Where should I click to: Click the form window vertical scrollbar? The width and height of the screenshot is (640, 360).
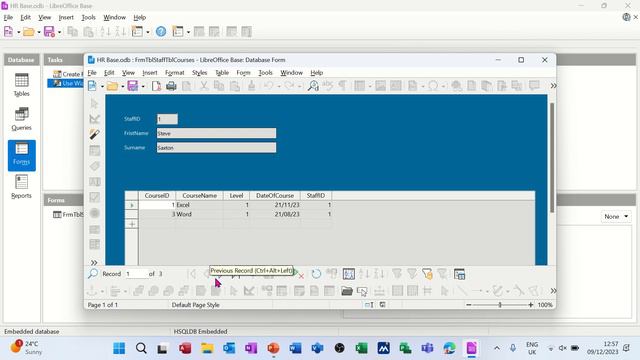[x=552, y=158]
